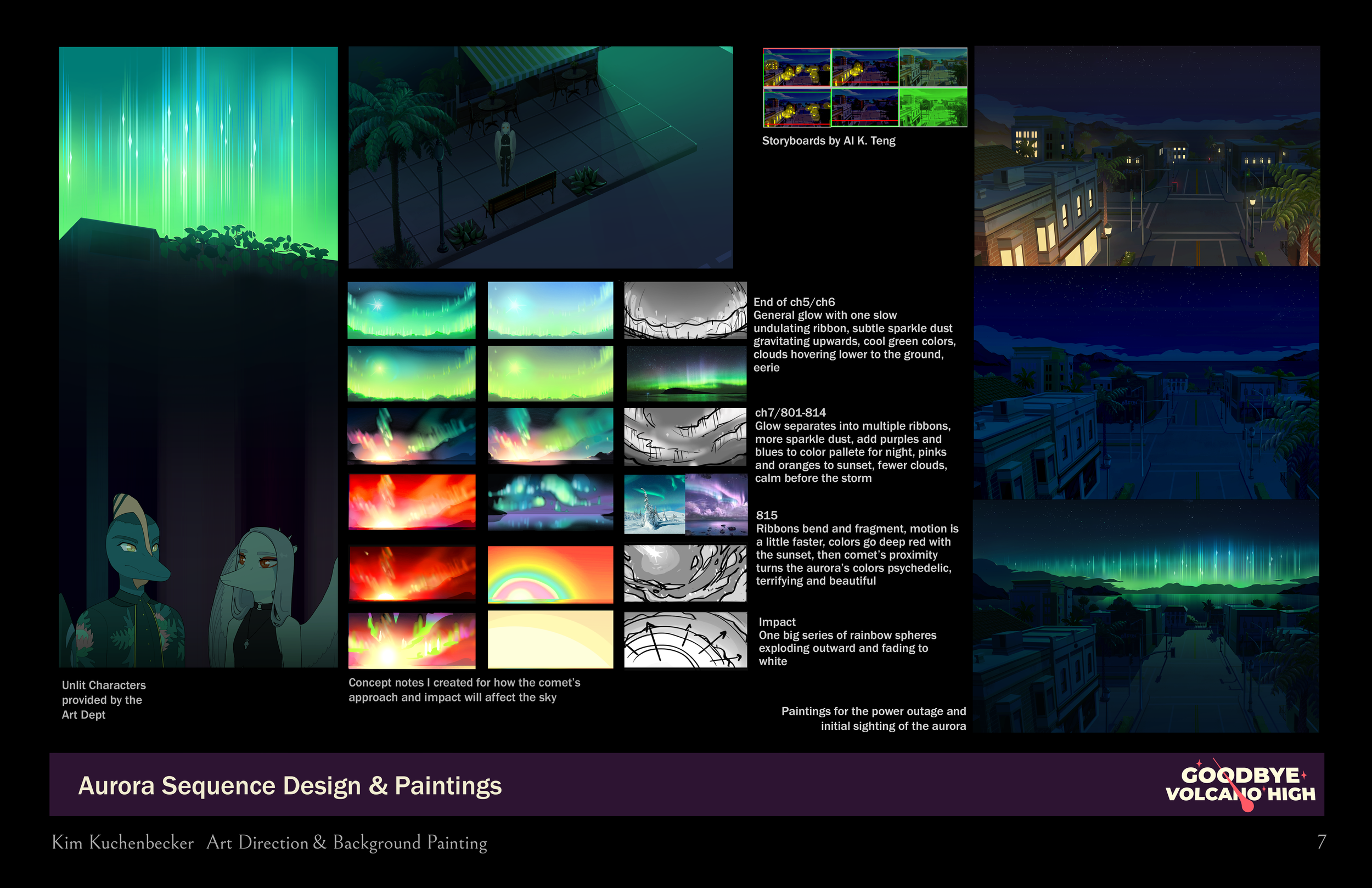Select the dark blue power outage town painting
The height and width of the screenshot is (888, 1372).
click(x=1146, y=383)
